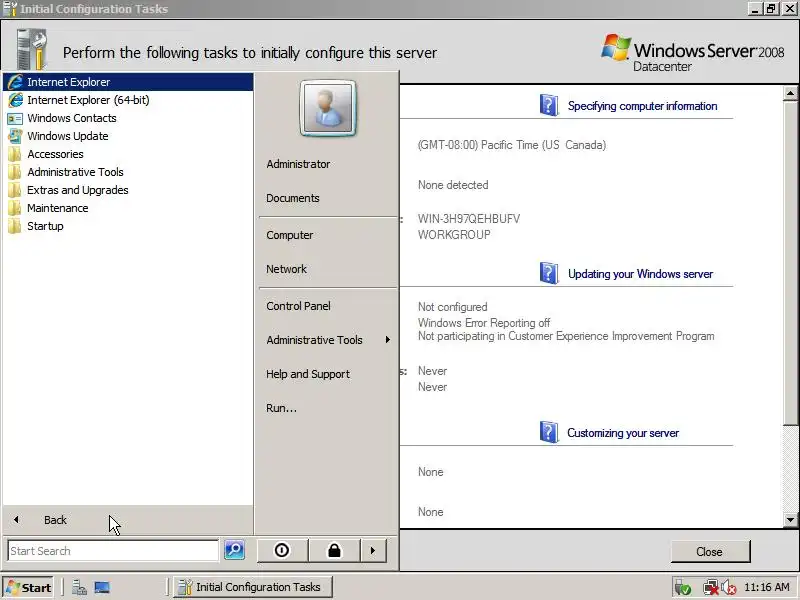
Task: Launch Windows Update shortcut icon
Action: point(15,136)
